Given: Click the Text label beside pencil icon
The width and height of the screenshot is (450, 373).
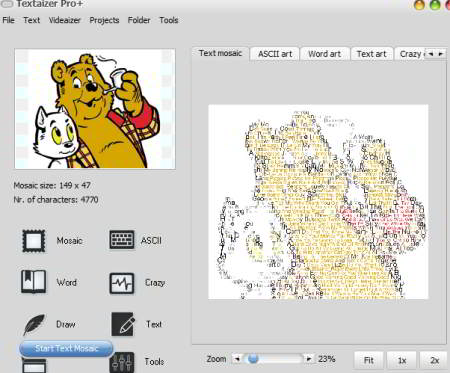Looking at the screenshot, I should [x=154, y=324].
